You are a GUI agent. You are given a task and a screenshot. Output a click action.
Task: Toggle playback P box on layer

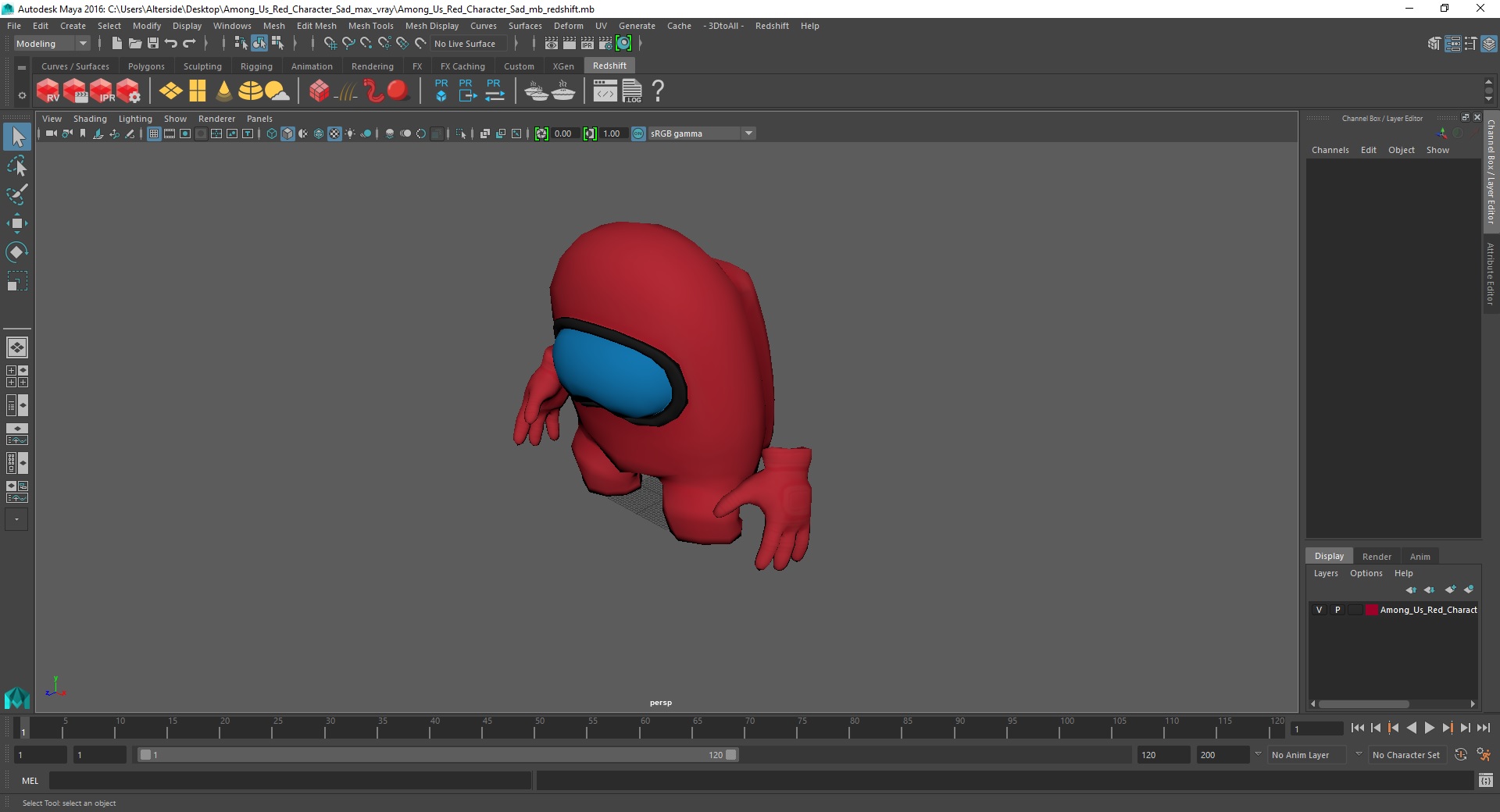pyautogui.click(x=1337, y=610)
